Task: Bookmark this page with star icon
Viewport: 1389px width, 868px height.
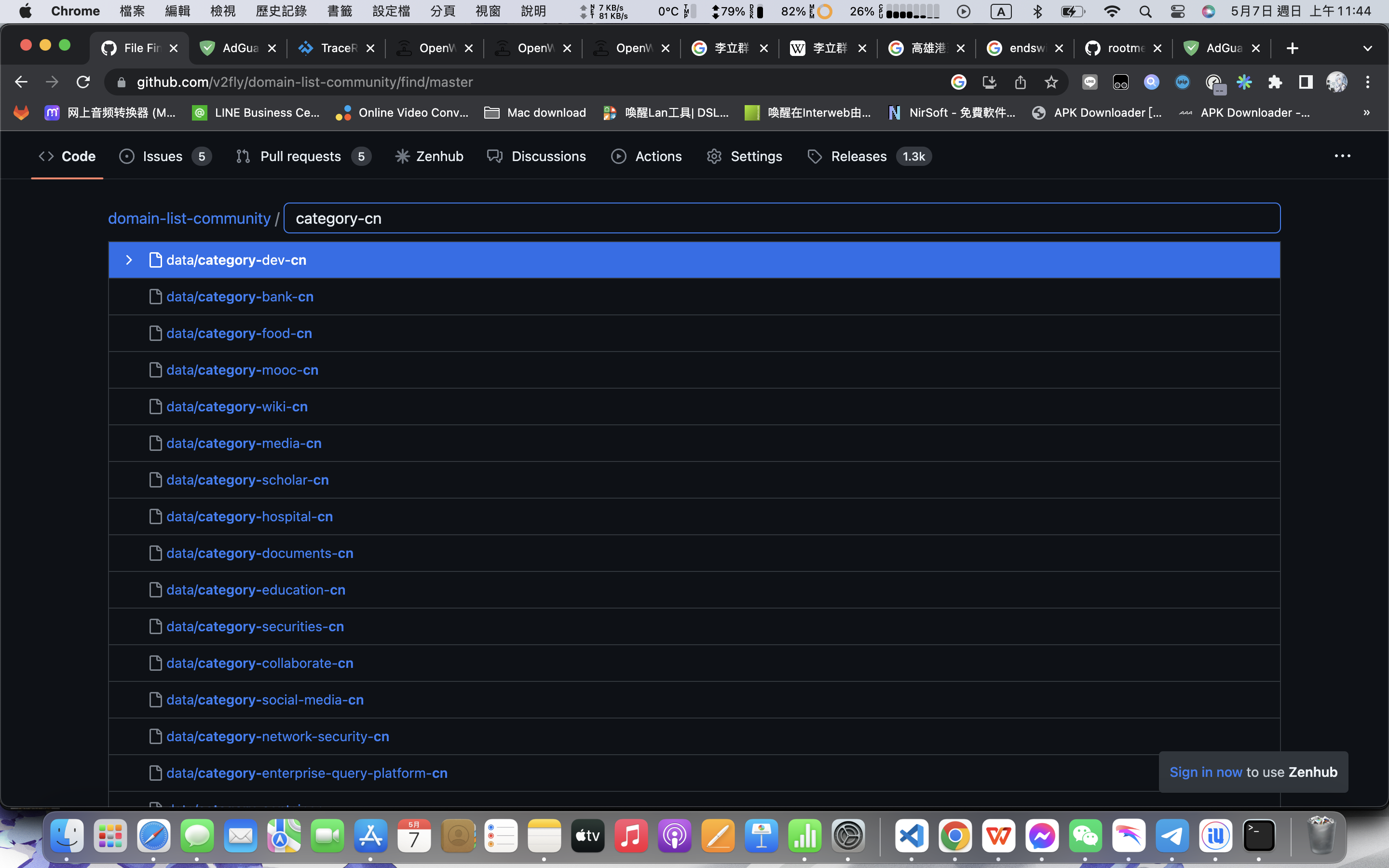Action: point(1050,82)
